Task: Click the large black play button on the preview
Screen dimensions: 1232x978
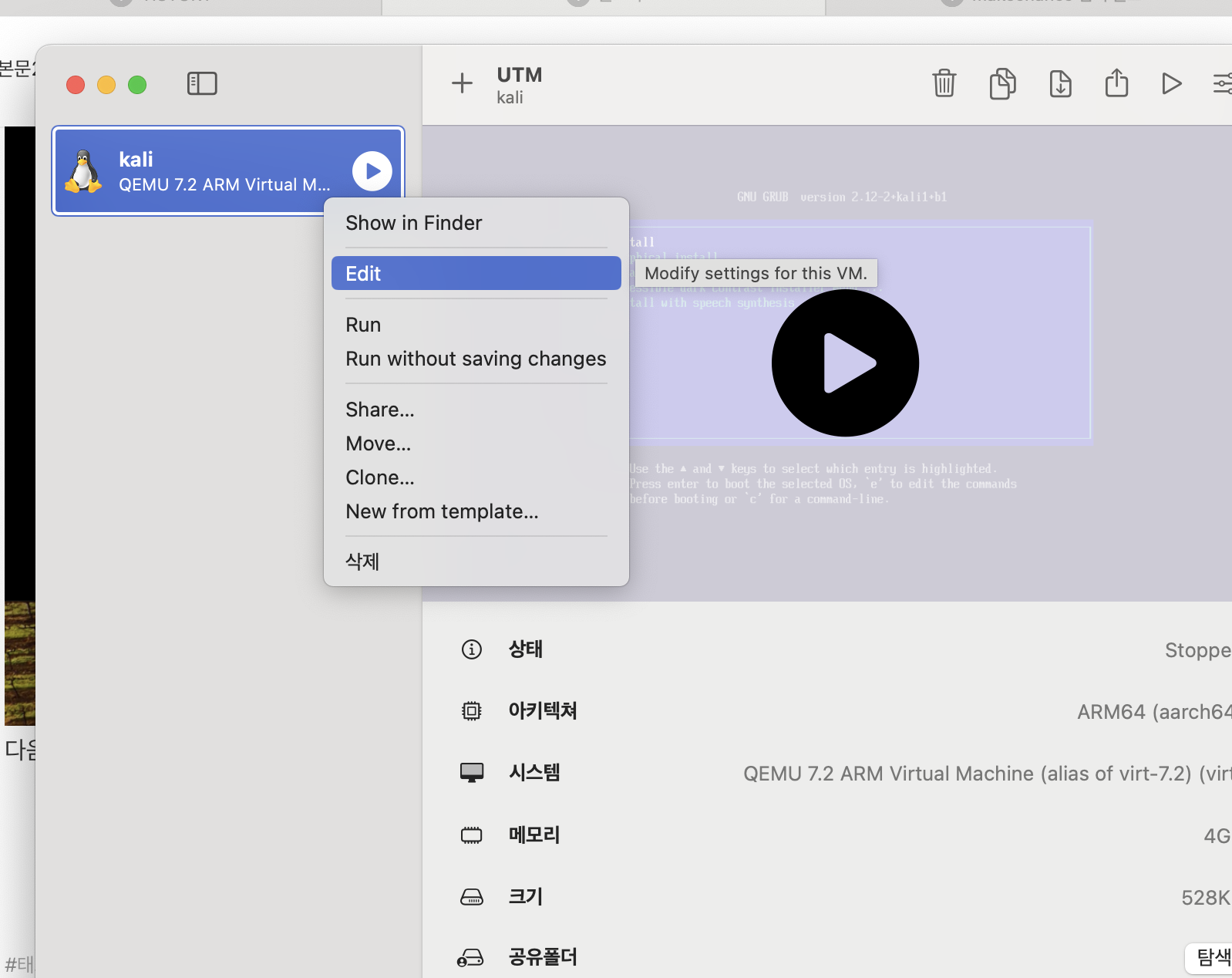Action: [845, 363]
